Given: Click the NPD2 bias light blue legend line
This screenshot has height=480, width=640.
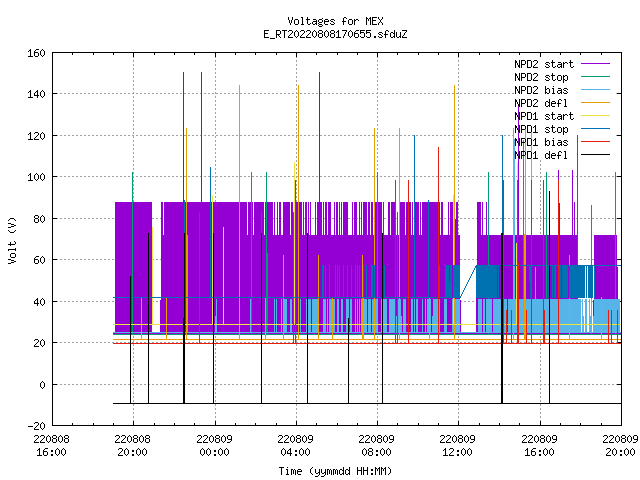Looking at the screenshot, I should point(595,90).
